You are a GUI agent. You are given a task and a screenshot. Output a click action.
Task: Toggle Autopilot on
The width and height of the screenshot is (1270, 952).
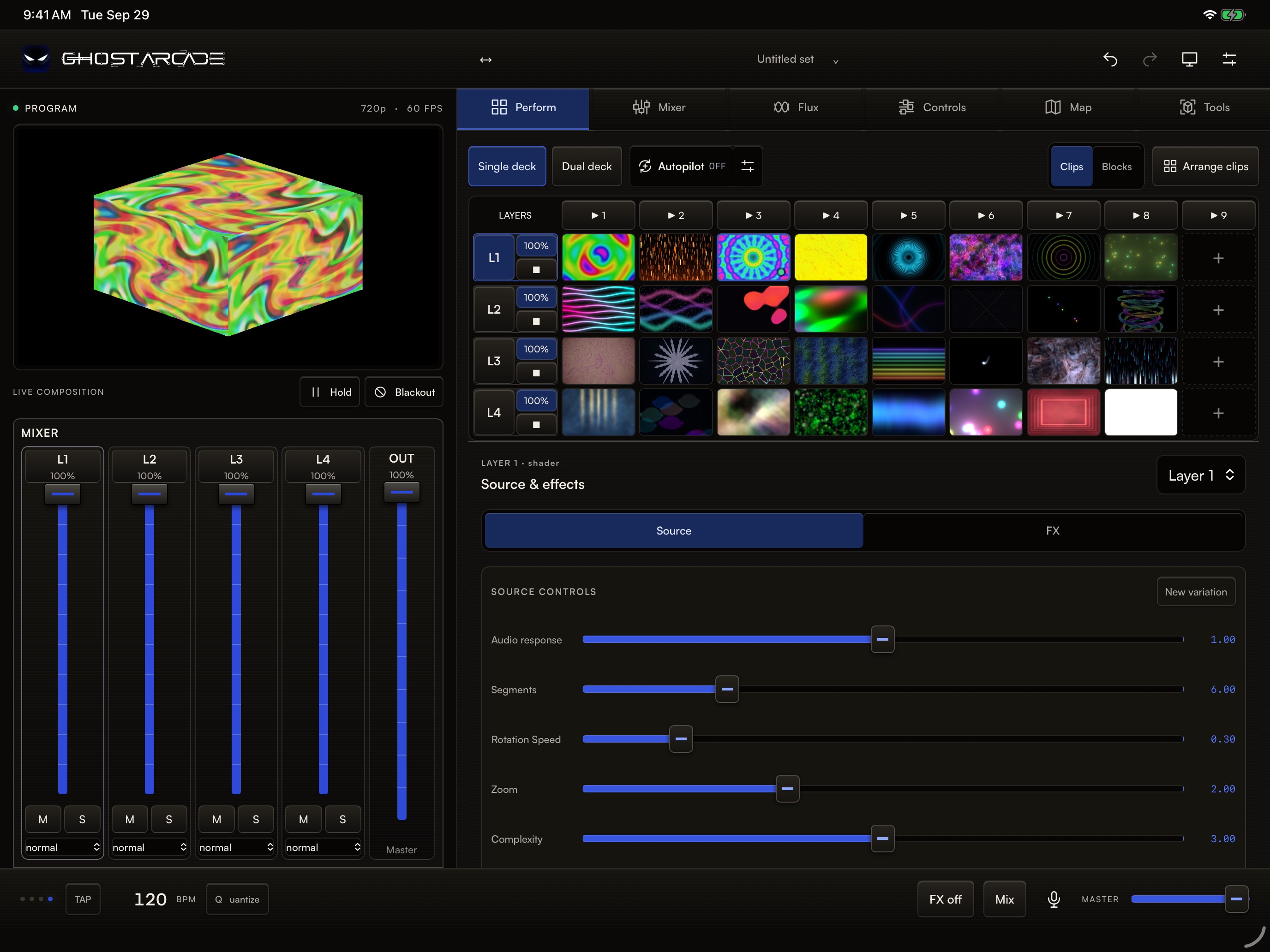click(x=683, y=167)
